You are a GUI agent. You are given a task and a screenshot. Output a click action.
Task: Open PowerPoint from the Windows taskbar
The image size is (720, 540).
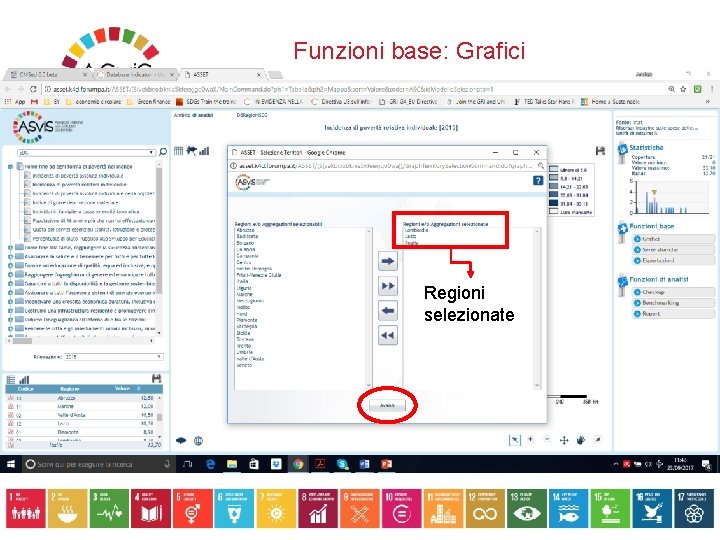pyautogui.click(x=386, y=464)
